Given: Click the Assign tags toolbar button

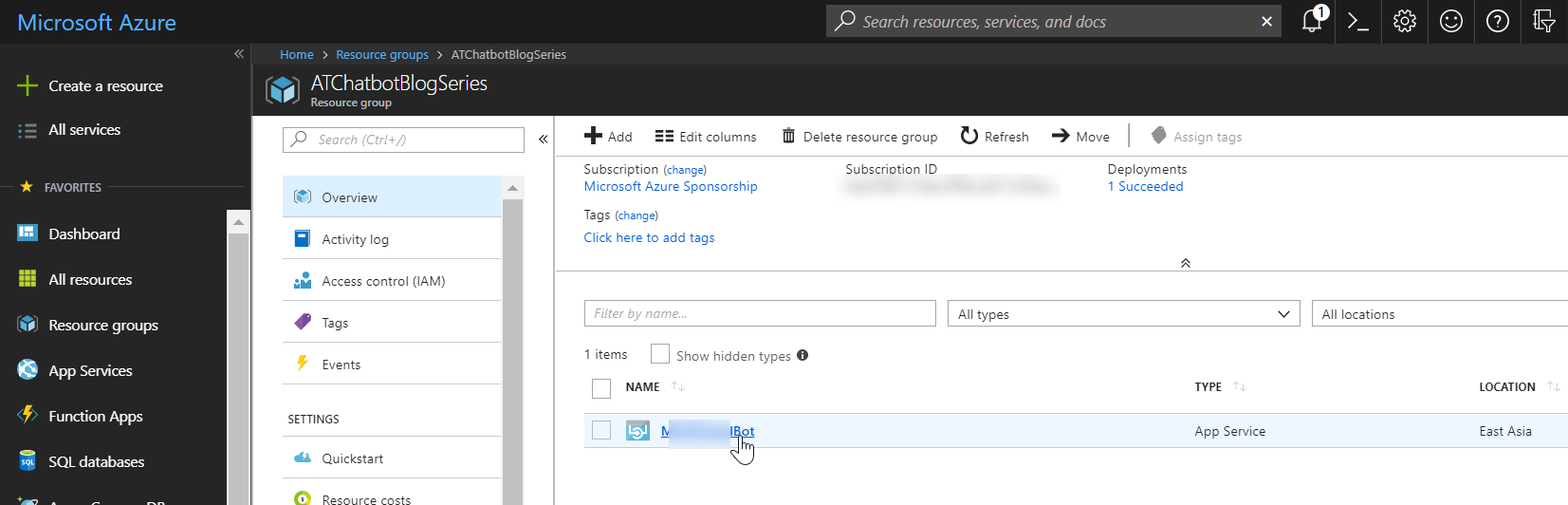Looking at the screenshot, I should [x=1196, y=136].
